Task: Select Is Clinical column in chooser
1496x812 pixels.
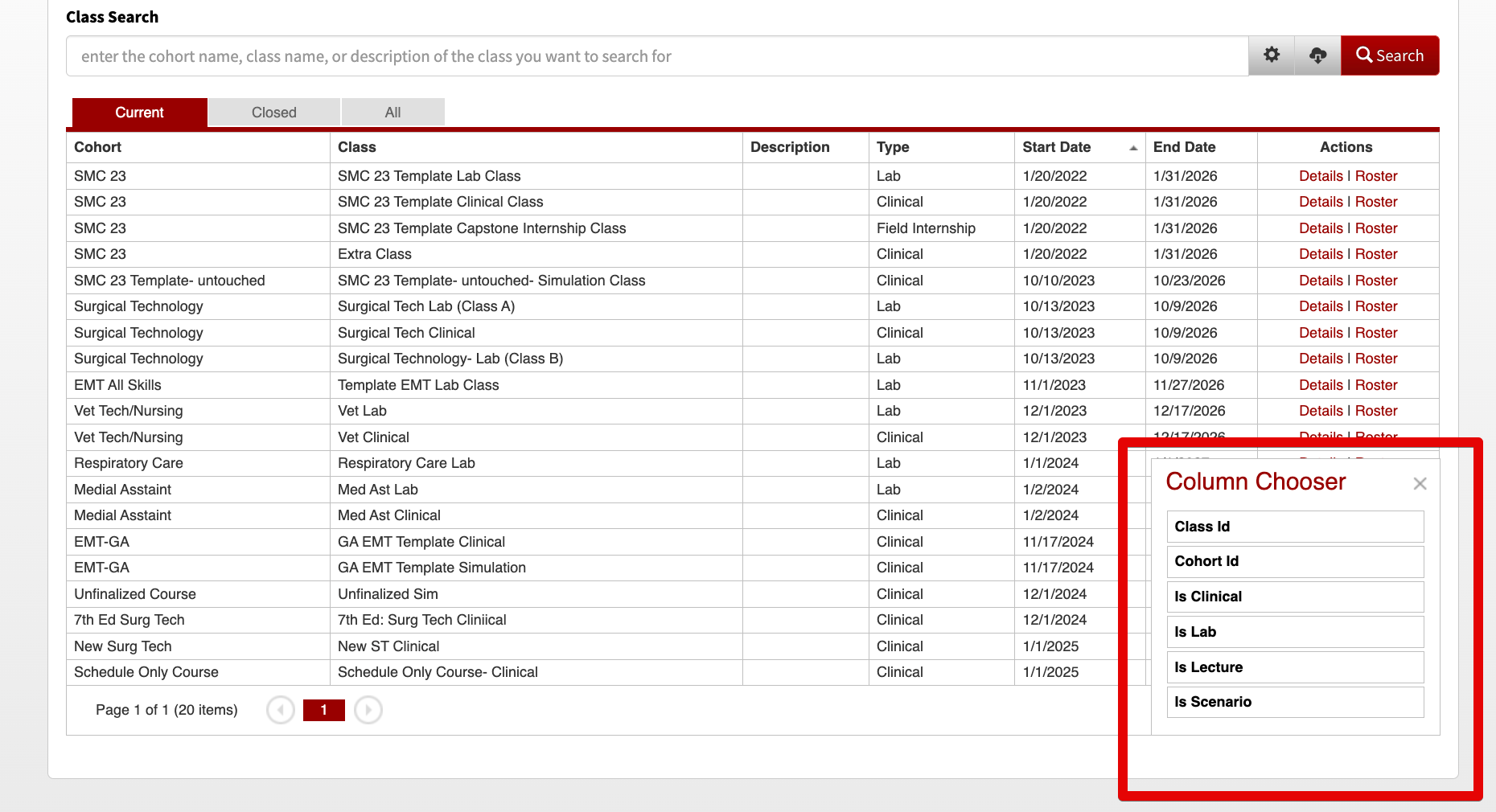Action: [1295, 597]
